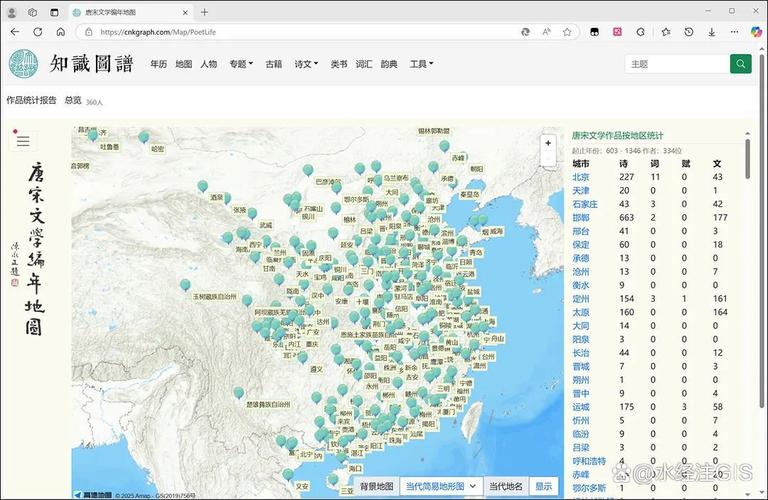Open the Copilot sidebar icon
The width and height of the screenshot is (768, 500).
click(x=756, y=32)
